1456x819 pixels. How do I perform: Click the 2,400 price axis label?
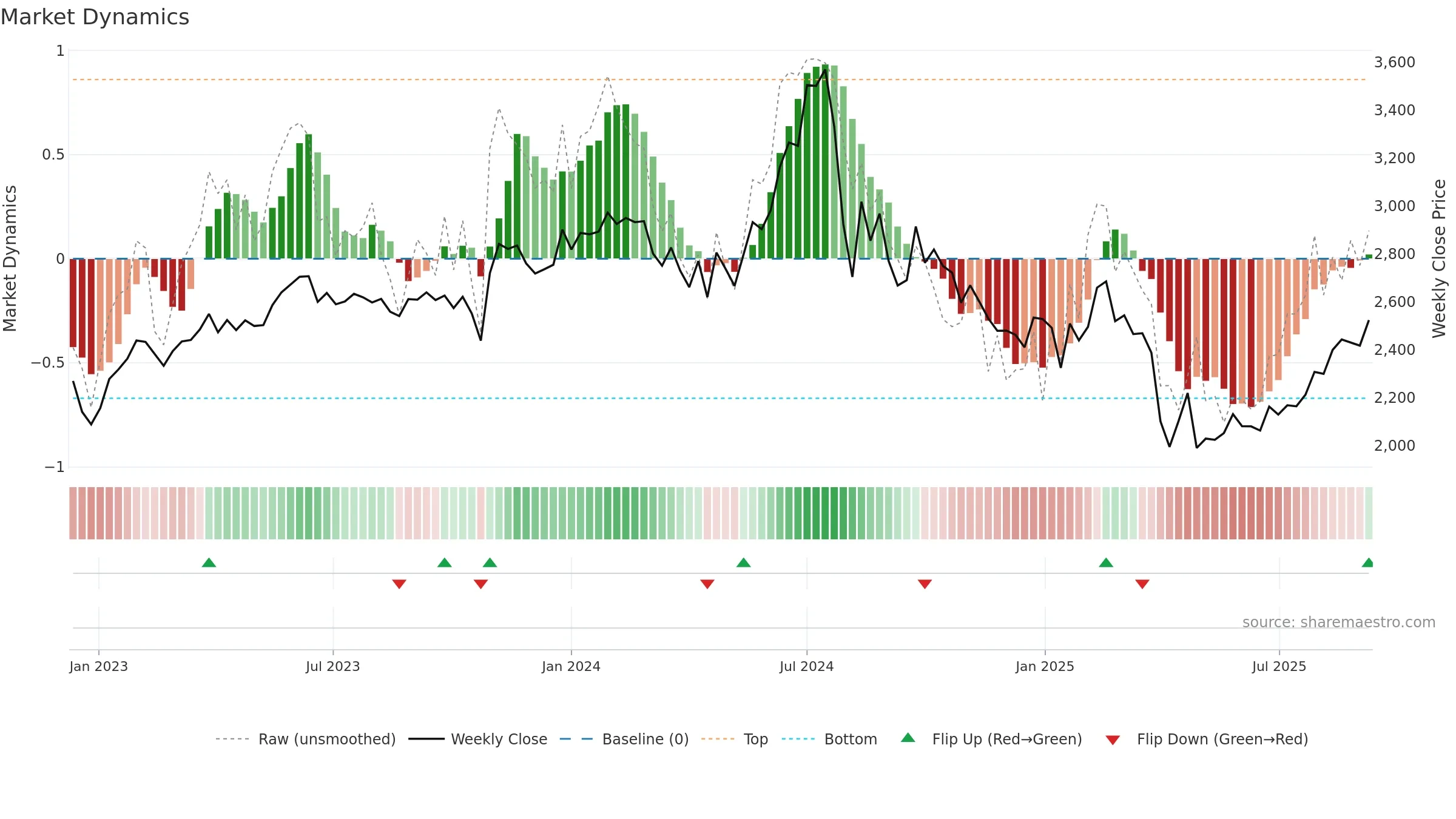pos(1395,349)
